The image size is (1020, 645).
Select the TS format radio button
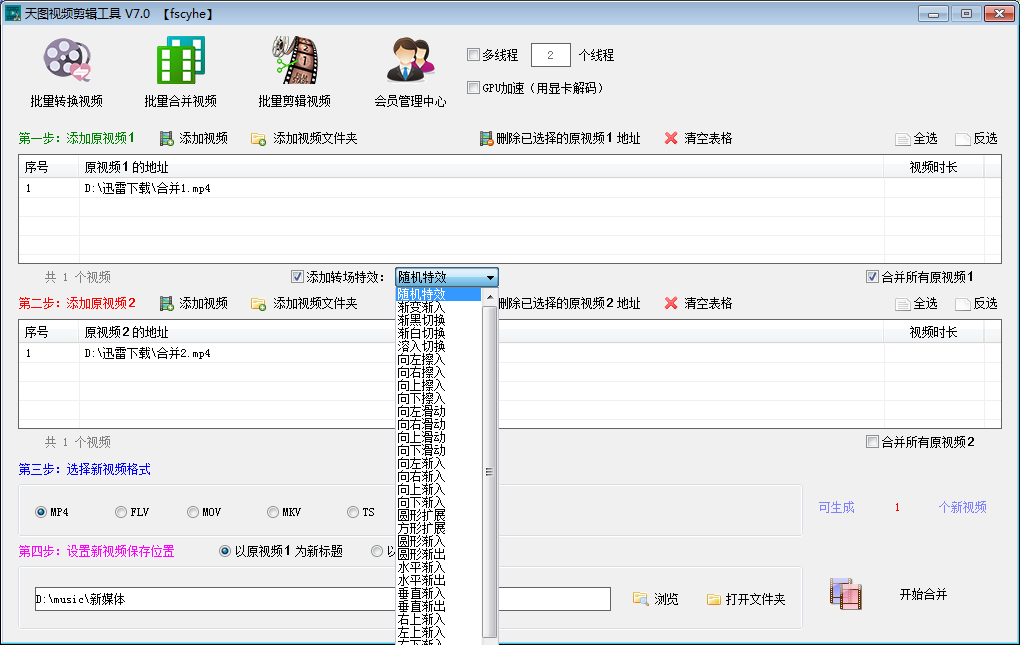pyautogui.click(x=353, y=512)
